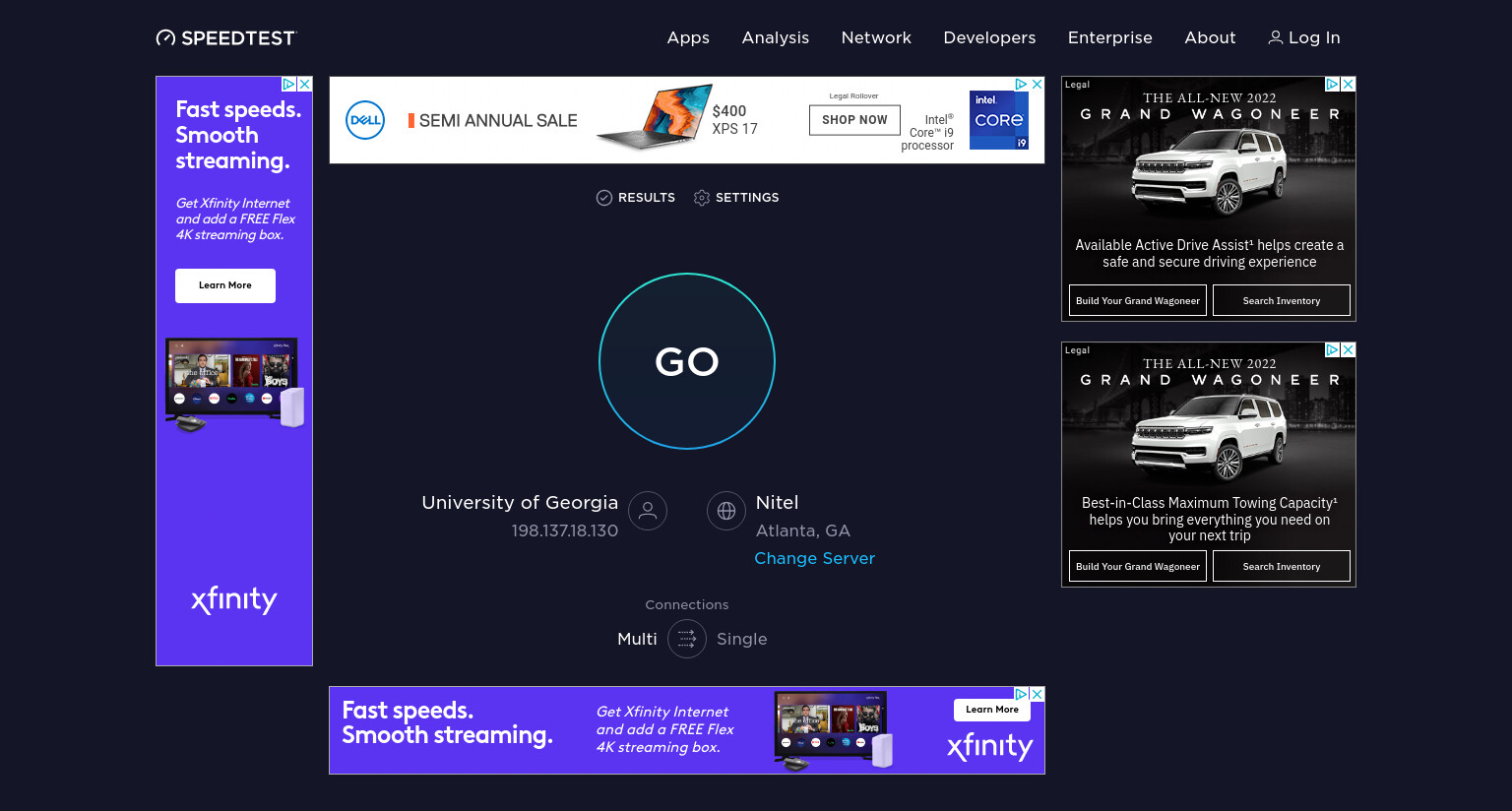The image size is (1512, 811).
Task: Click Build Your Grand Wagoneer in bottom ad
Action: [1138, 566]
